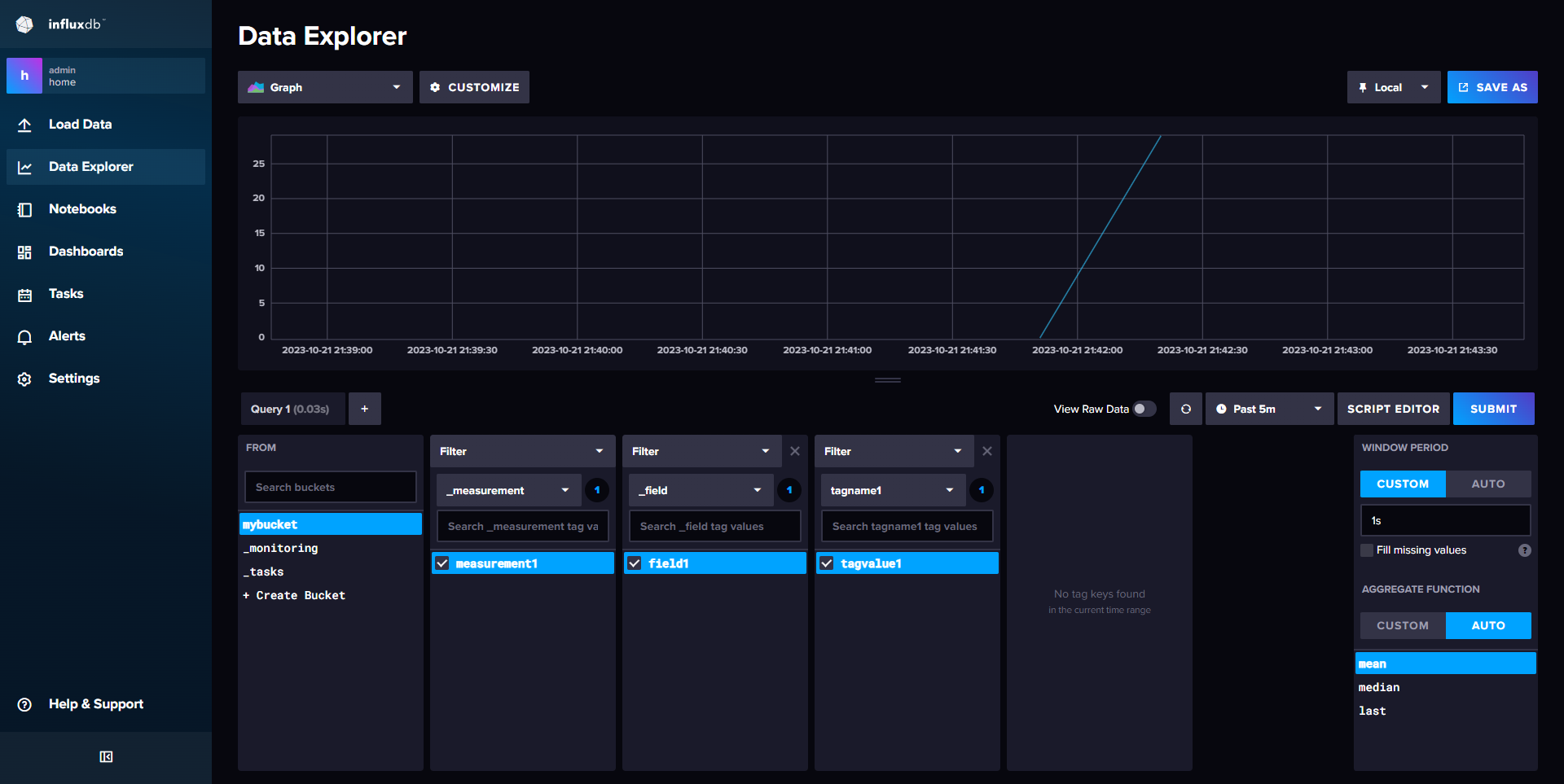Open Fill missing values help tooltip
The height and width of the screenshot is (784, 1564).
tap(1525, 550)
